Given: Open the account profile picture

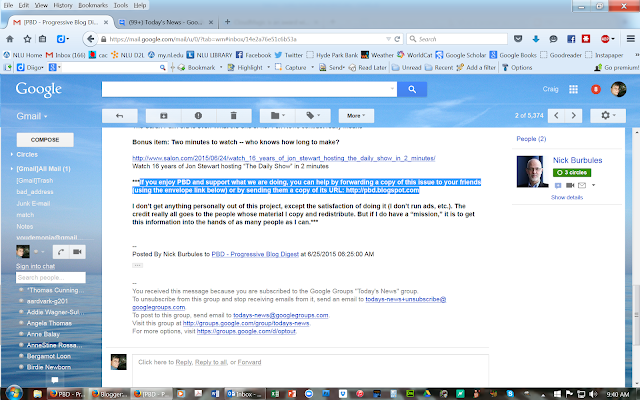Looking at the screenshot, I should (x=618, y=89).
